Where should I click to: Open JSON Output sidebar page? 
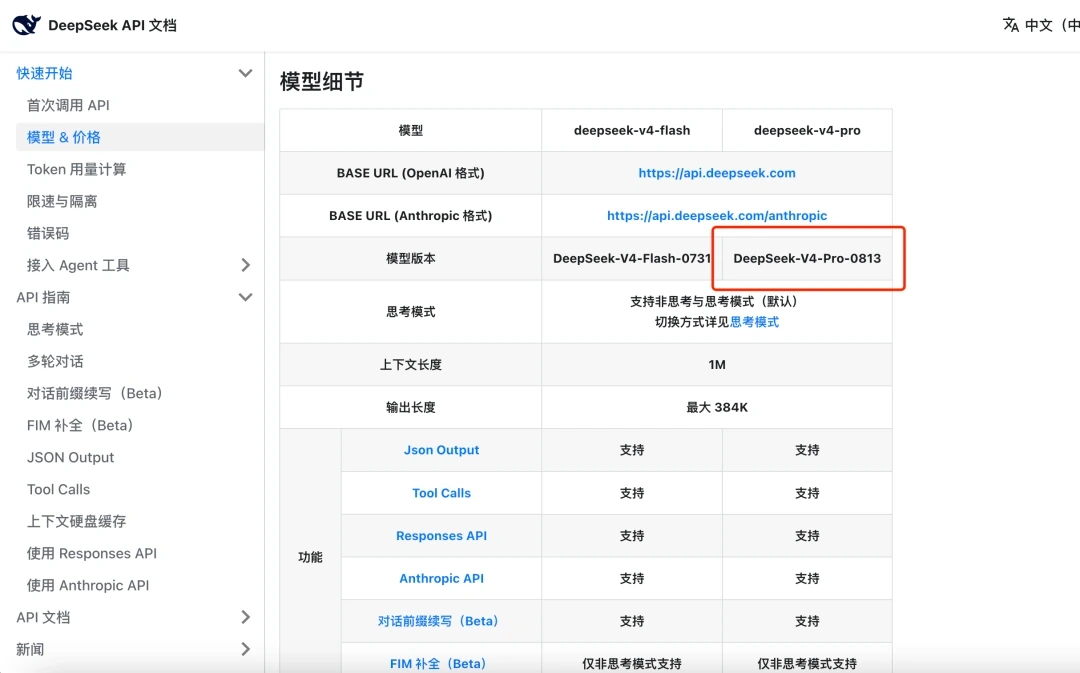(70, 457)
